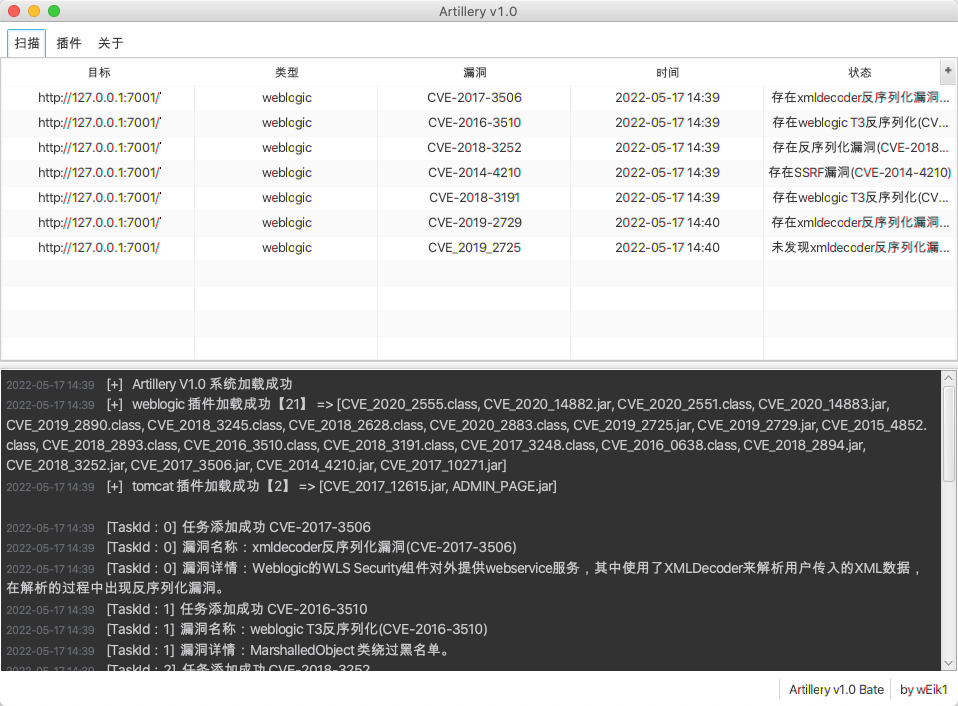
Task: Select the CVE-2019-2729 cell
Action: tap(475, 223)
